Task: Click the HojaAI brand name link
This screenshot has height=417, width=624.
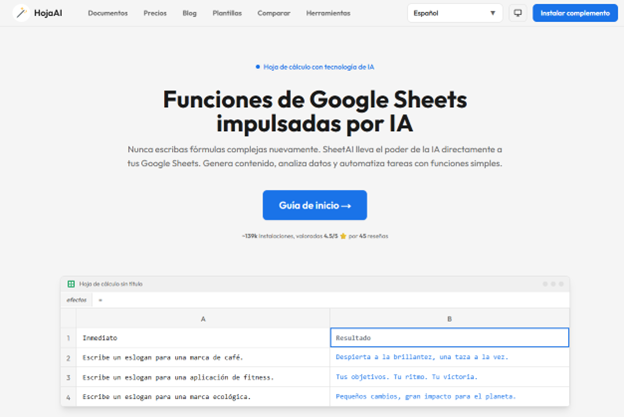Action: coord(48,13)
